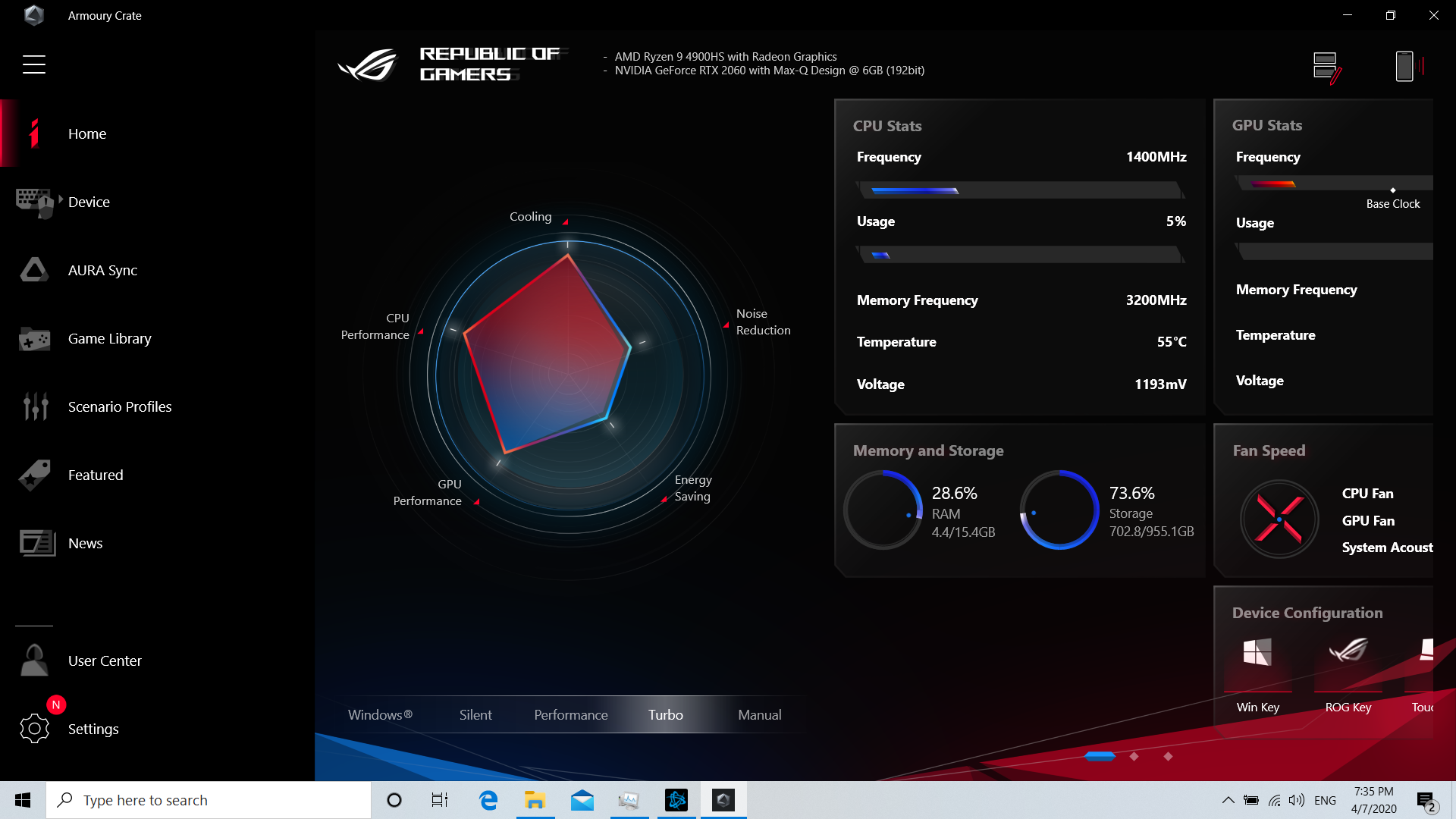Click the Cooling radar label
Image resolution: width=1456 pixels, height=819 pixels.
point(530,217)
